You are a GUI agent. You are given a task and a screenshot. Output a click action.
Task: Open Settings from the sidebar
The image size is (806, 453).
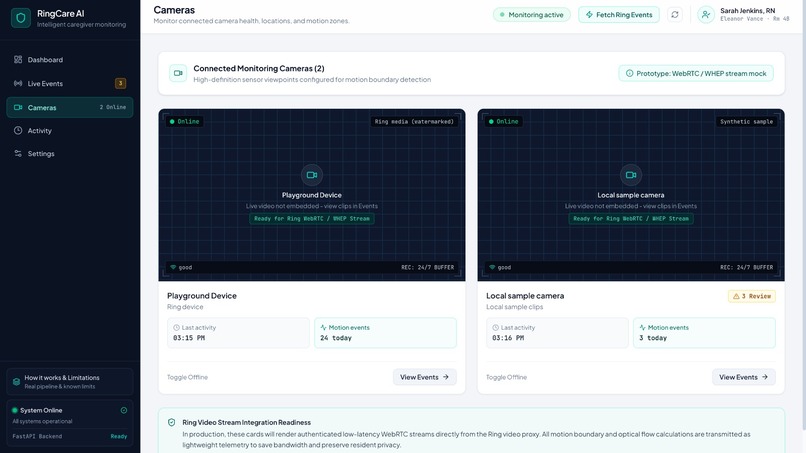click(x=69, y=154)
